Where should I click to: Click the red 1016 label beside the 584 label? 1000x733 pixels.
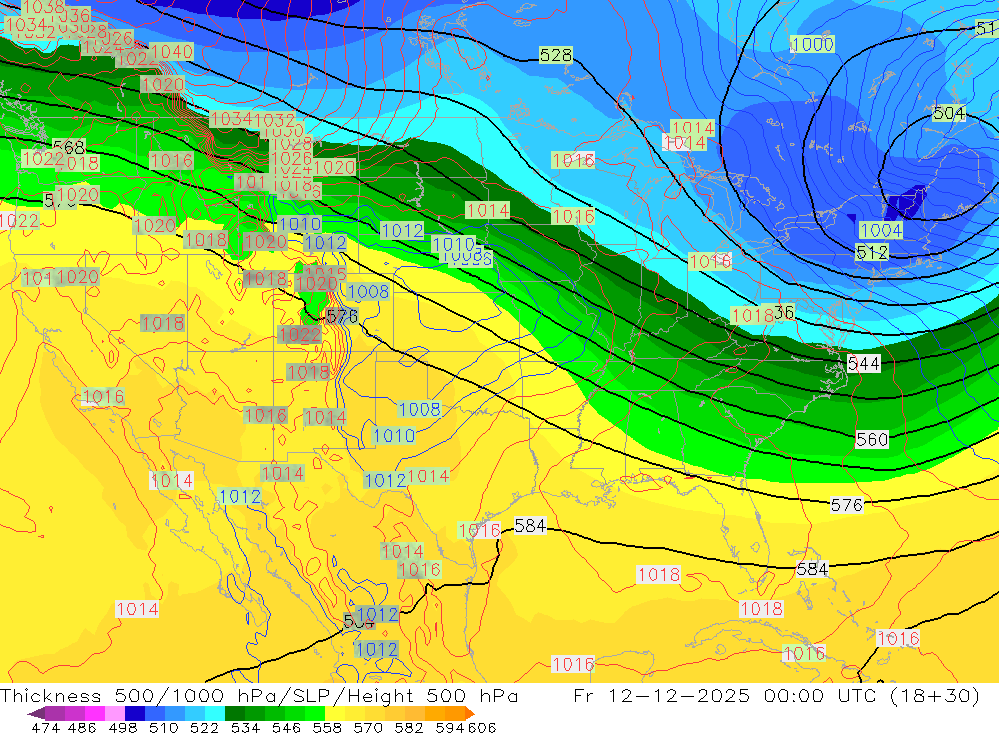[x=479, y=530]
